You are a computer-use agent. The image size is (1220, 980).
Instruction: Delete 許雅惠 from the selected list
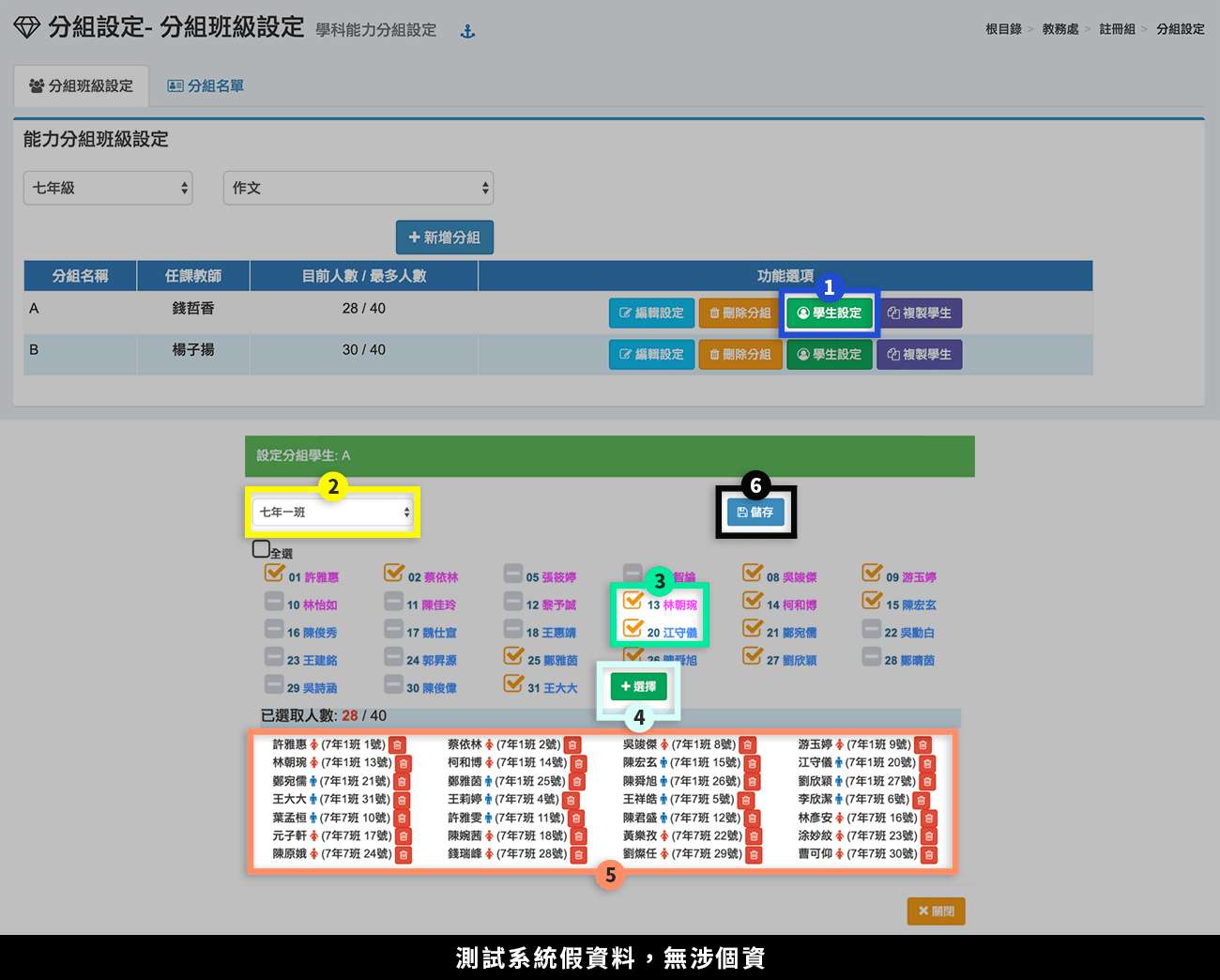pyautogui.click(x=398, y=745)
